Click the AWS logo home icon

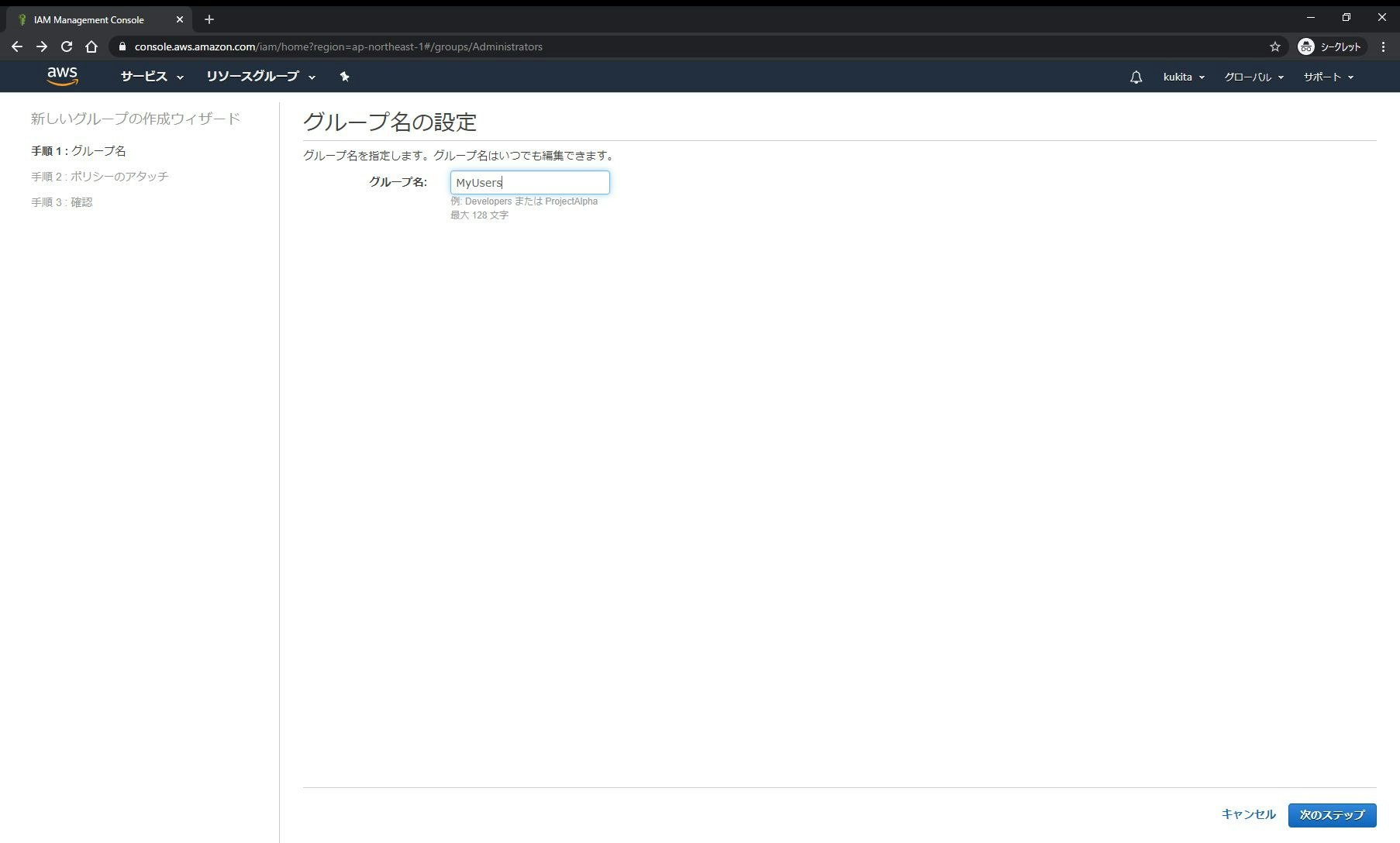click(62, 76)
